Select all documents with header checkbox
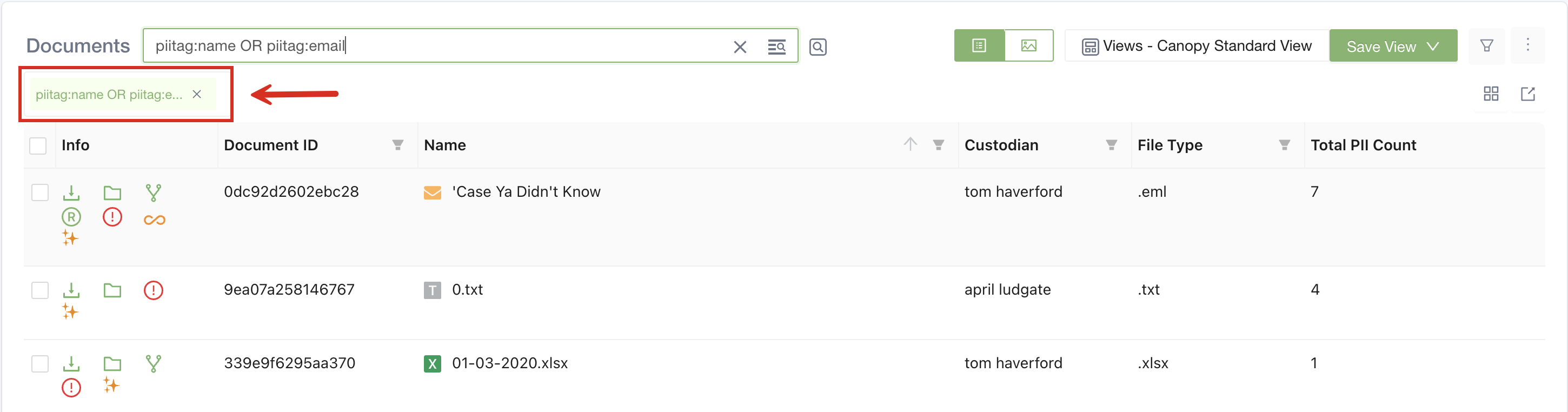The width and height of the screenshot is (1568, 412). [38, 146]
